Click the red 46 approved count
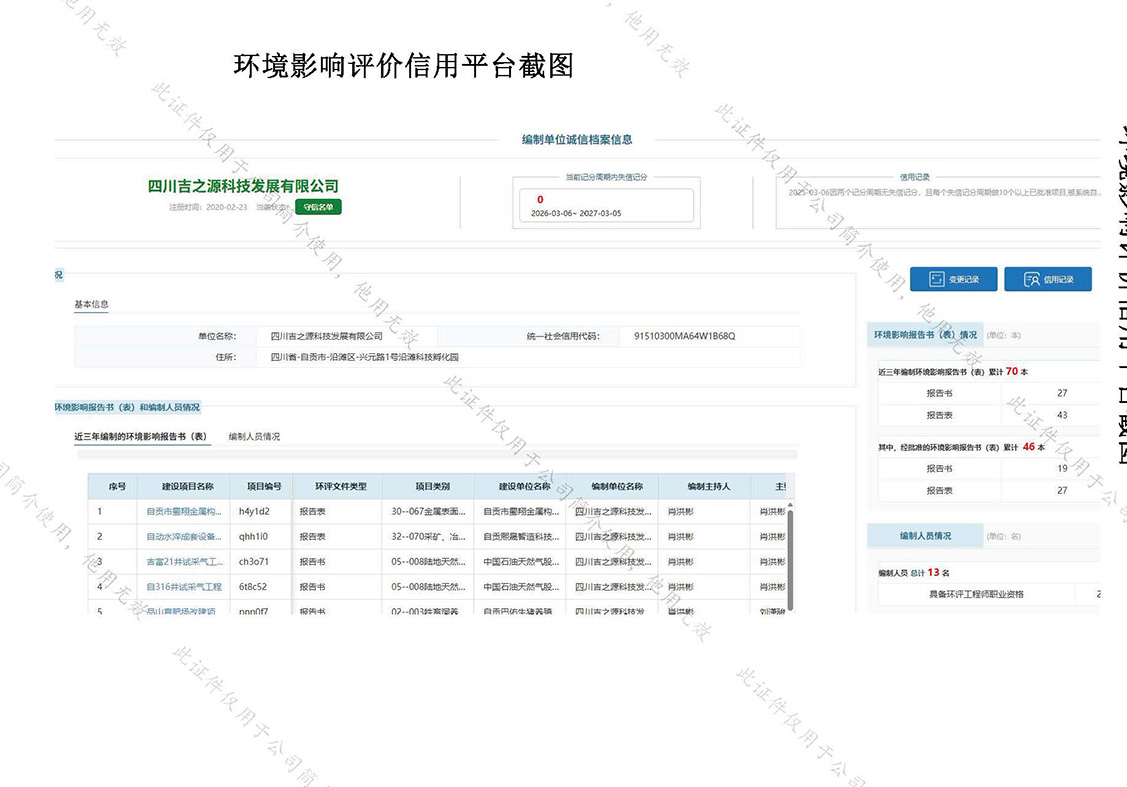This screenshot has width=1127, height=787. point(1029,446)
